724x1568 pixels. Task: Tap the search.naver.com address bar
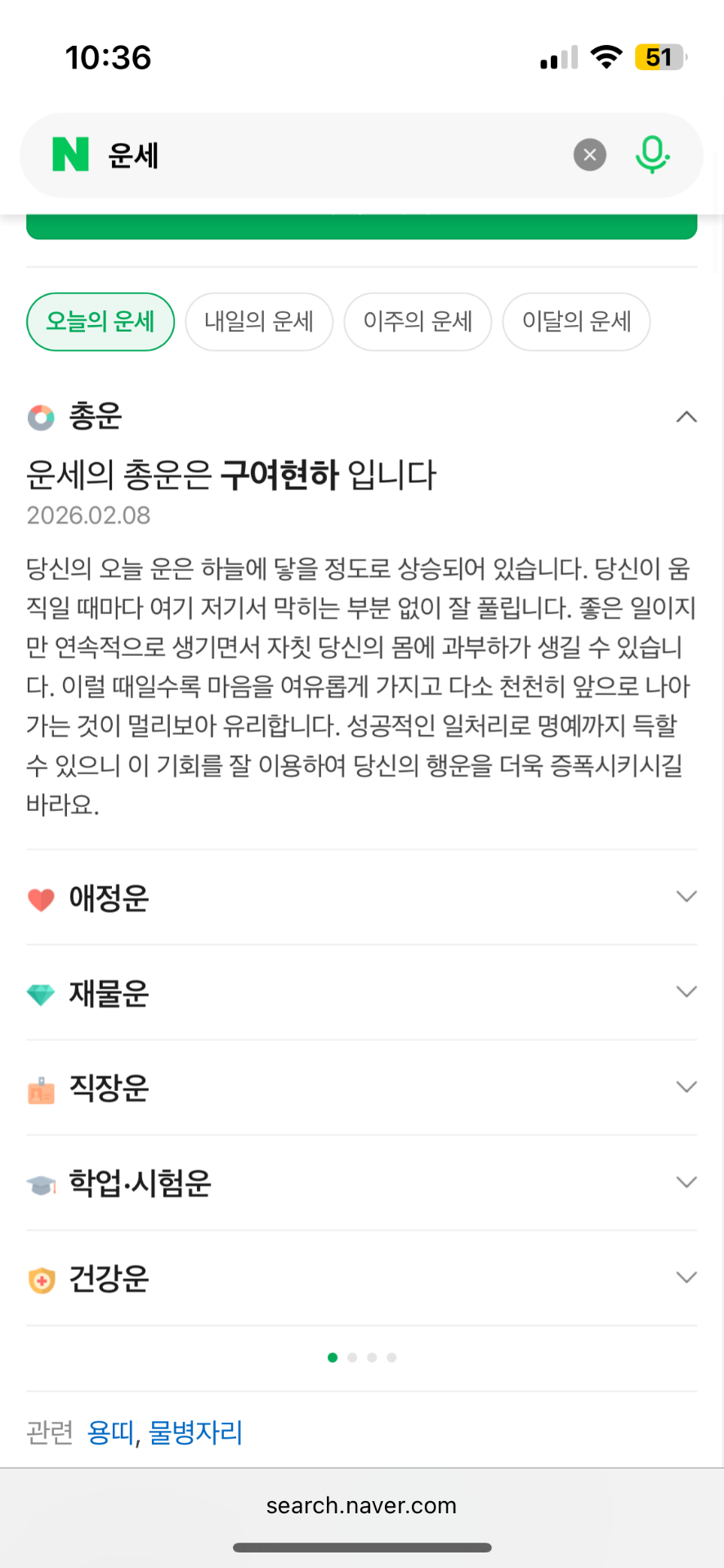361,1505
